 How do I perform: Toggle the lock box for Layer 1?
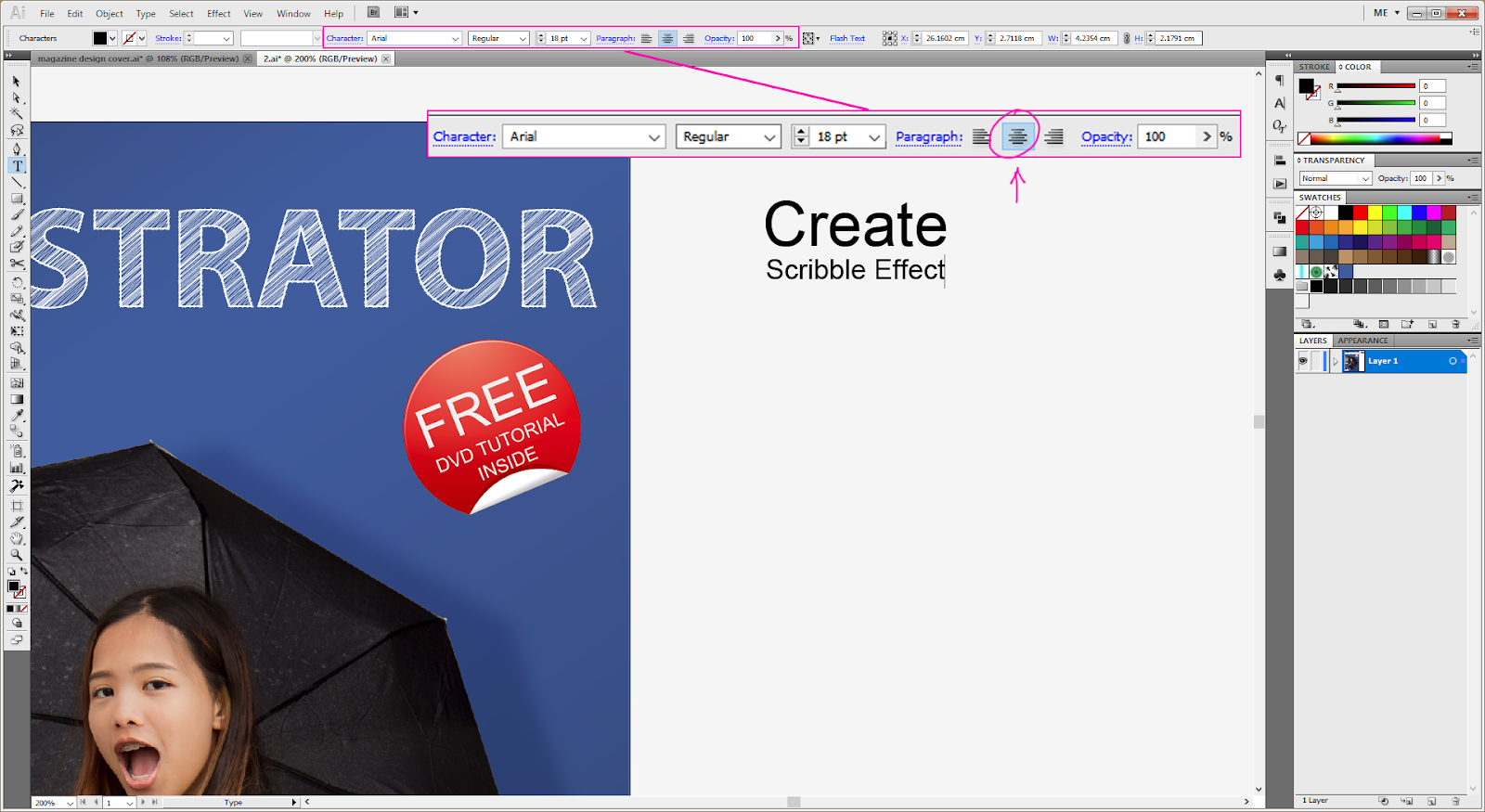click(1317, 361)
